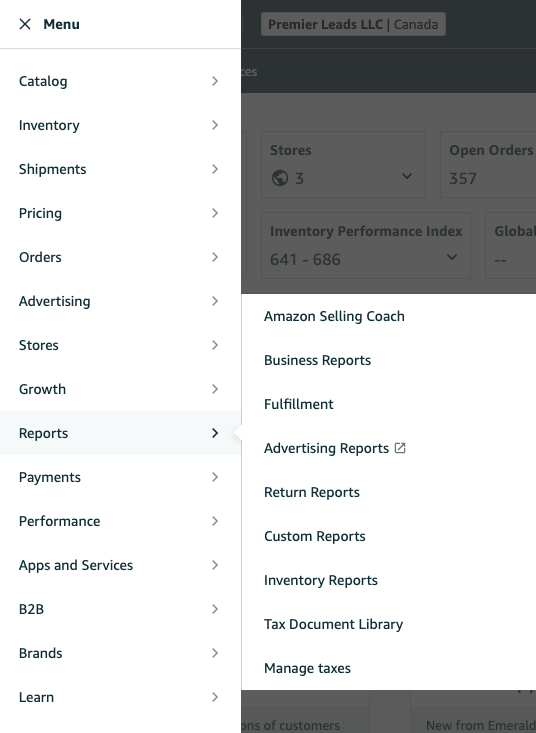Open Inventory Reports
Viewport: 536px width, 733px height.
tap(321, 580)
